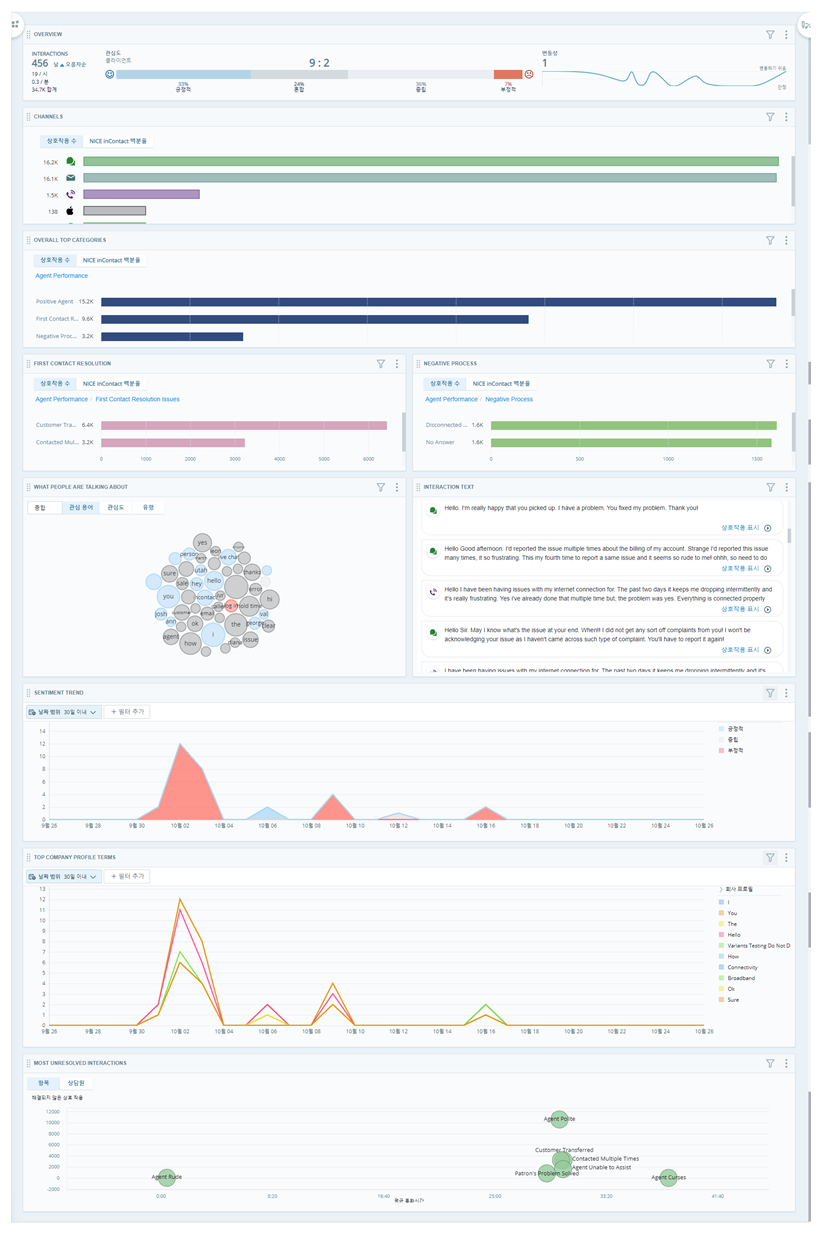
Task: Open date range dropdown in Top Company Profile Terms
Action: 63,876
